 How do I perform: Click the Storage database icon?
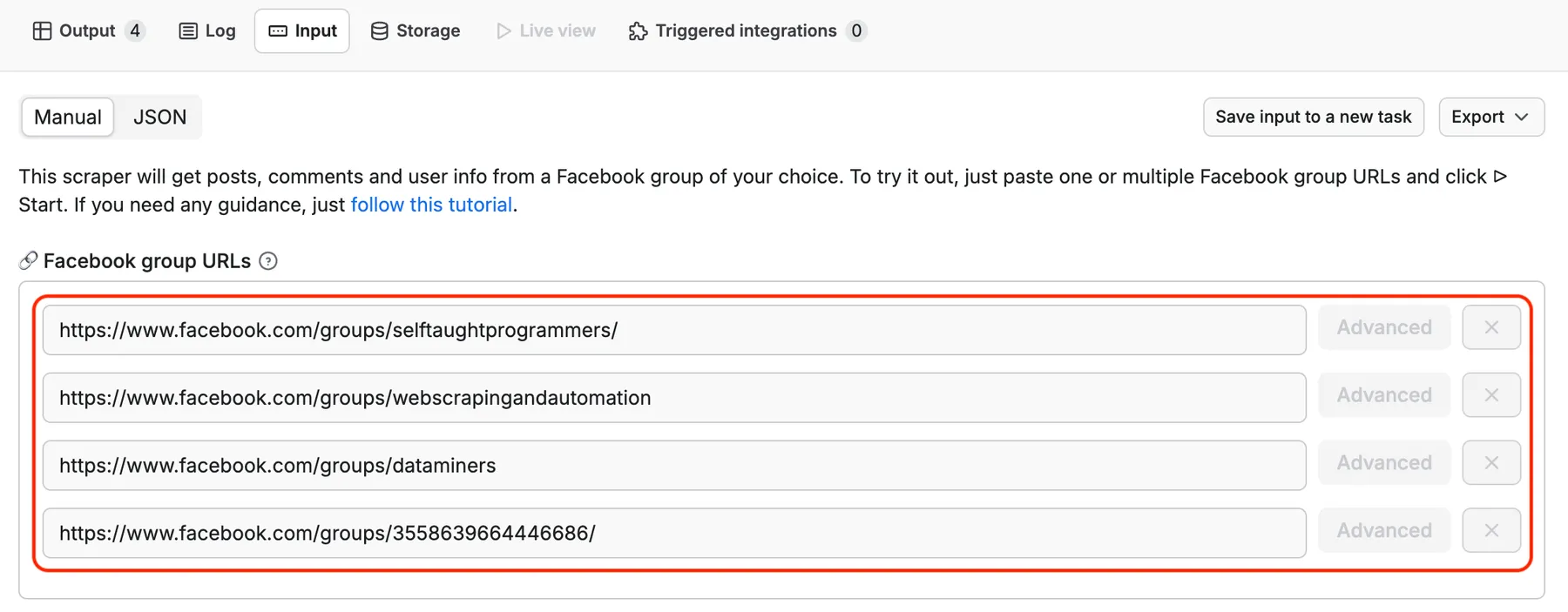(378, 30)
